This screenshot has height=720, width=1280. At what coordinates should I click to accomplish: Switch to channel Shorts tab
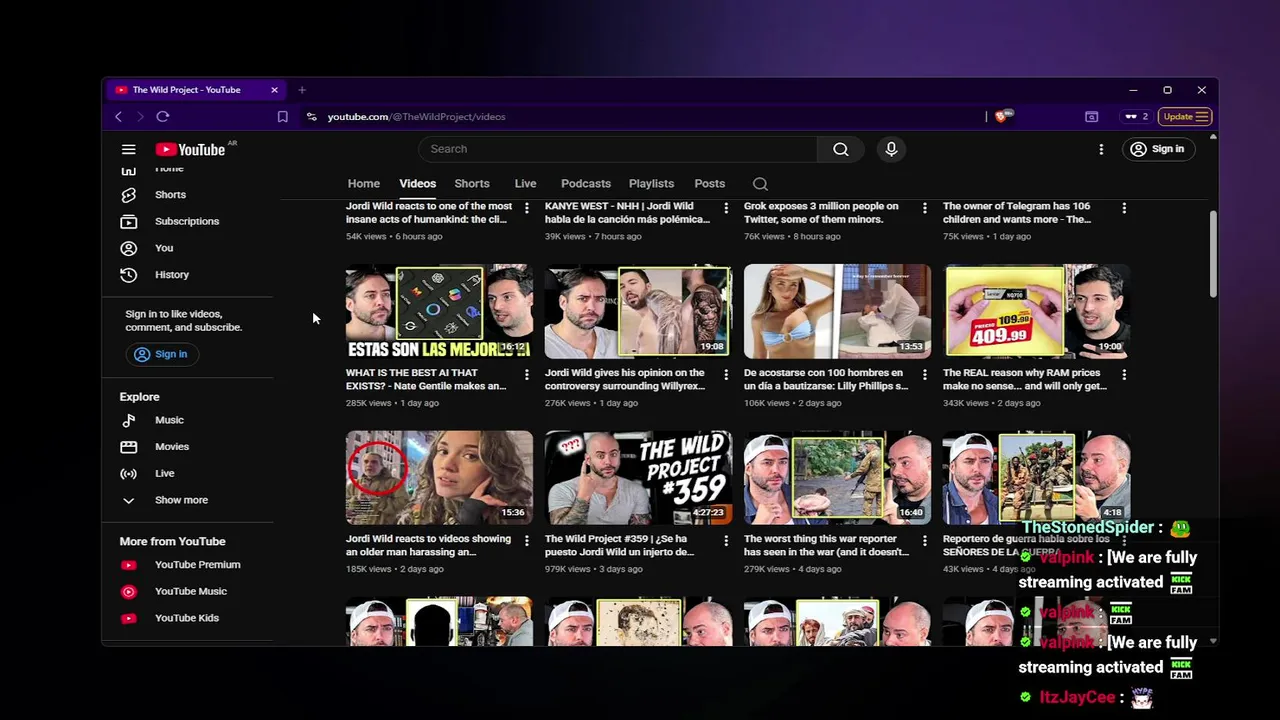pos(472,184)
